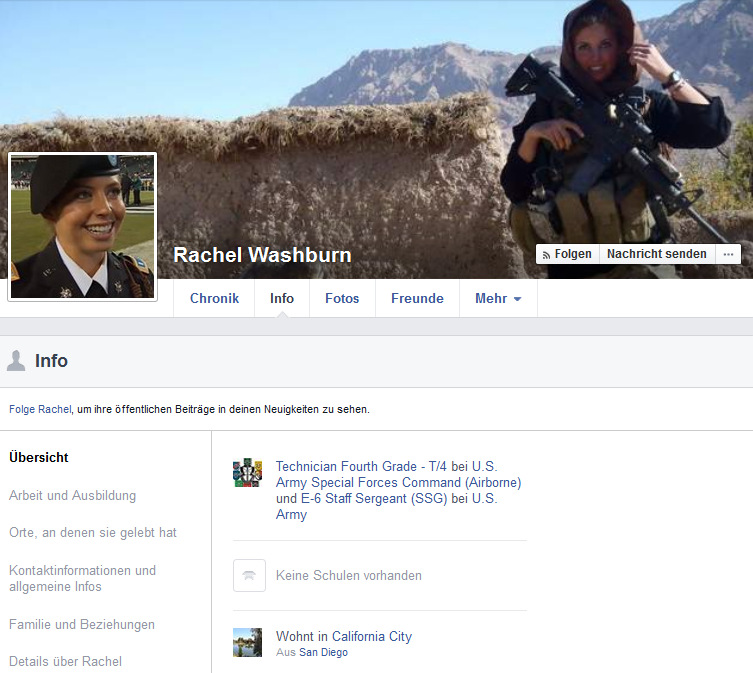Click the person icon beside Info heading

(x=16, y=361)
